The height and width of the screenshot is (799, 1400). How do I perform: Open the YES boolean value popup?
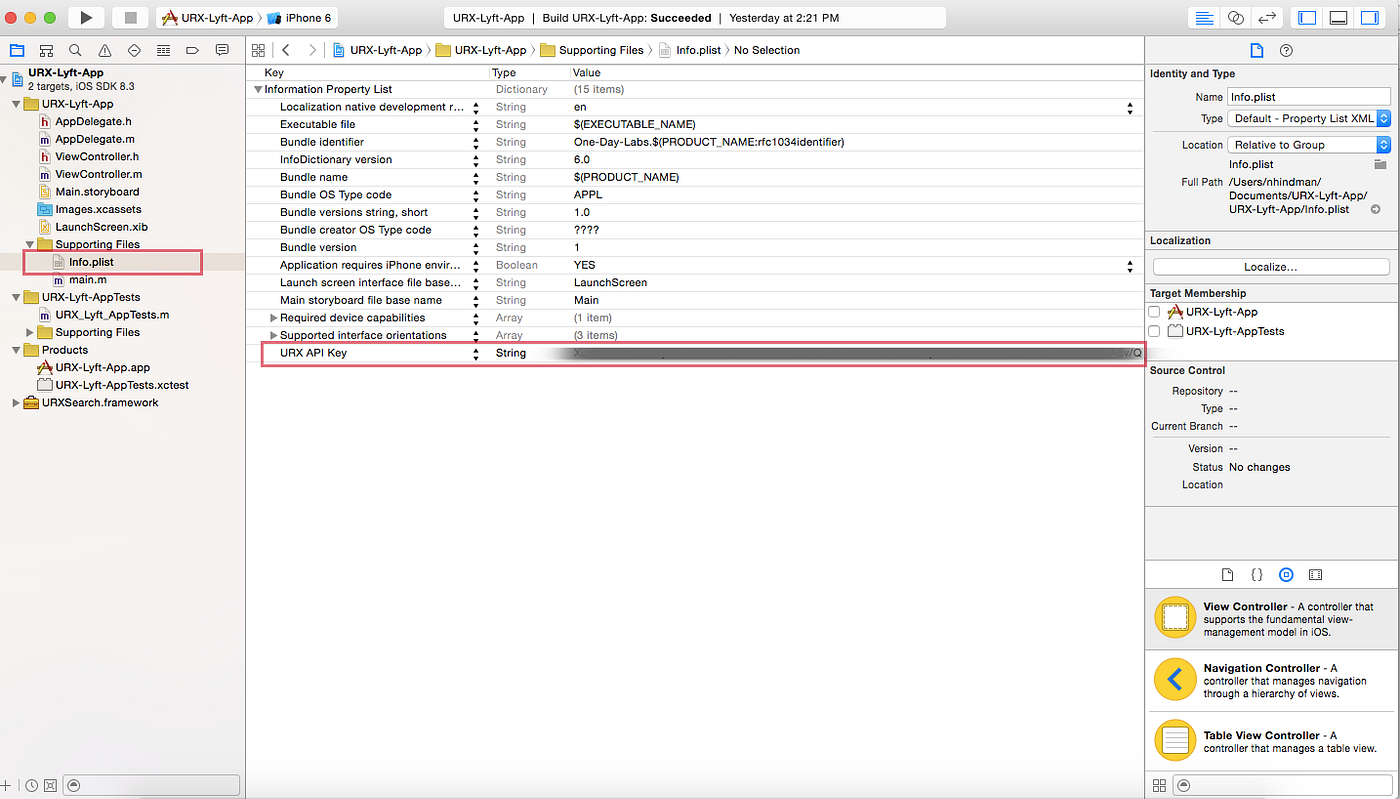click(x=1130, y=265)
